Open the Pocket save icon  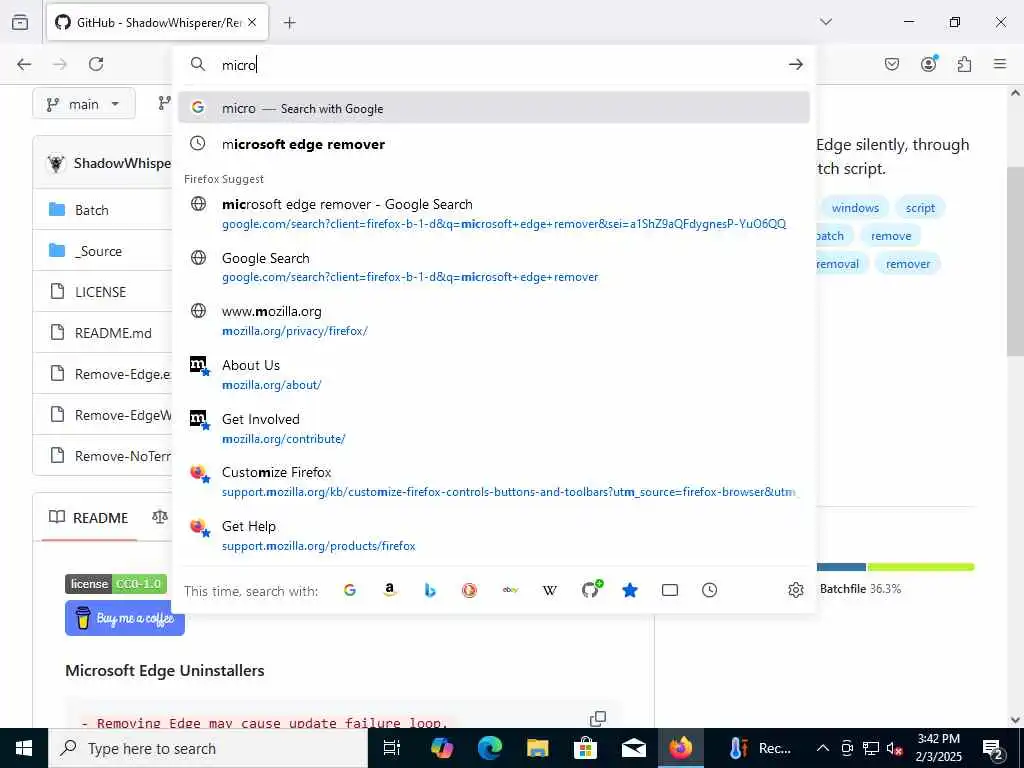891,64
